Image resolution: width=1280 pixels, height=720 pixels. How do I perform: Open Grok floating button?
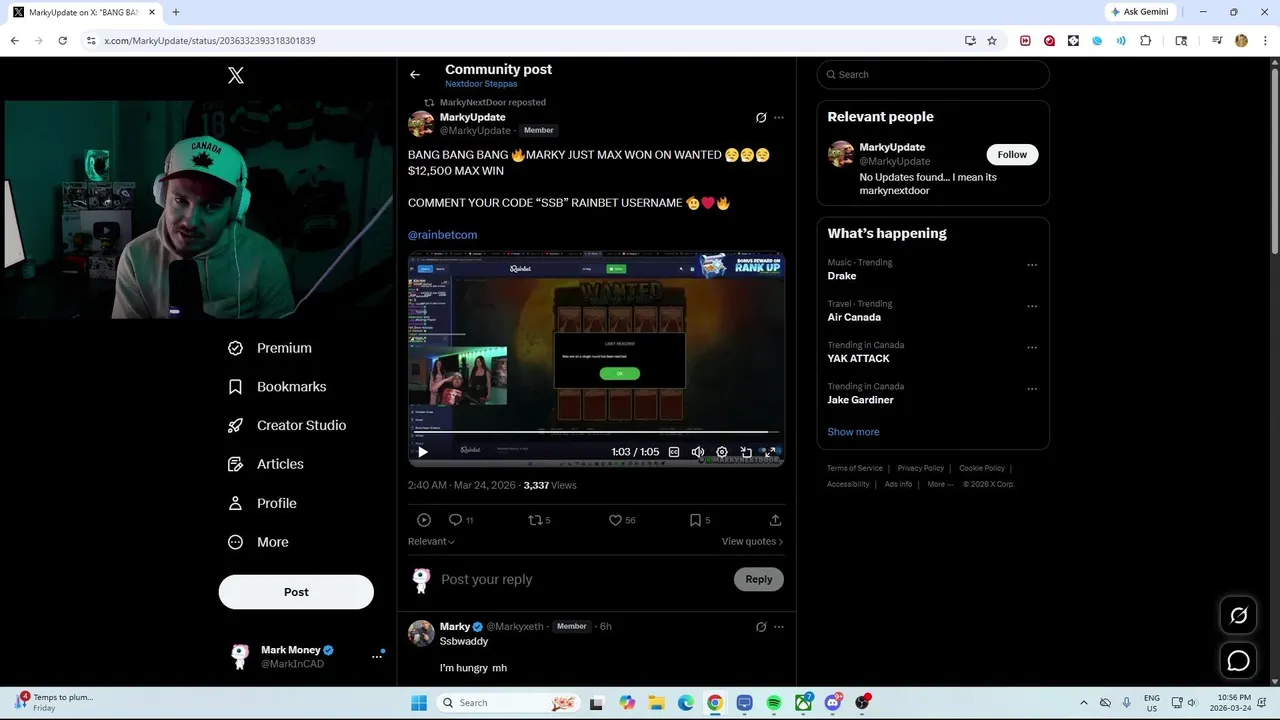click(x=1238, y=616)
